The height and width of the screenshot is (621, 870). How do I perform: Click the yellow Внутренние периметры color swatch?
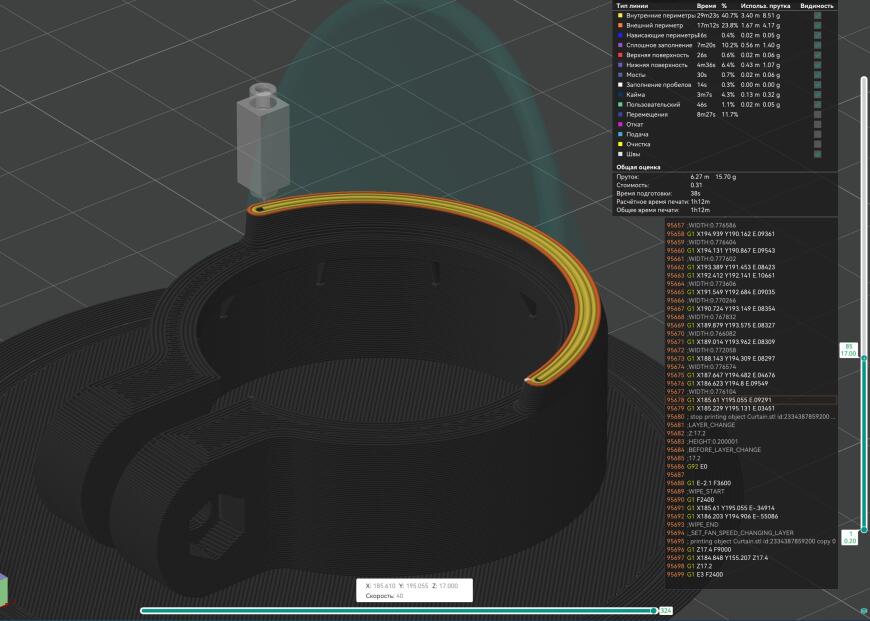620,15
